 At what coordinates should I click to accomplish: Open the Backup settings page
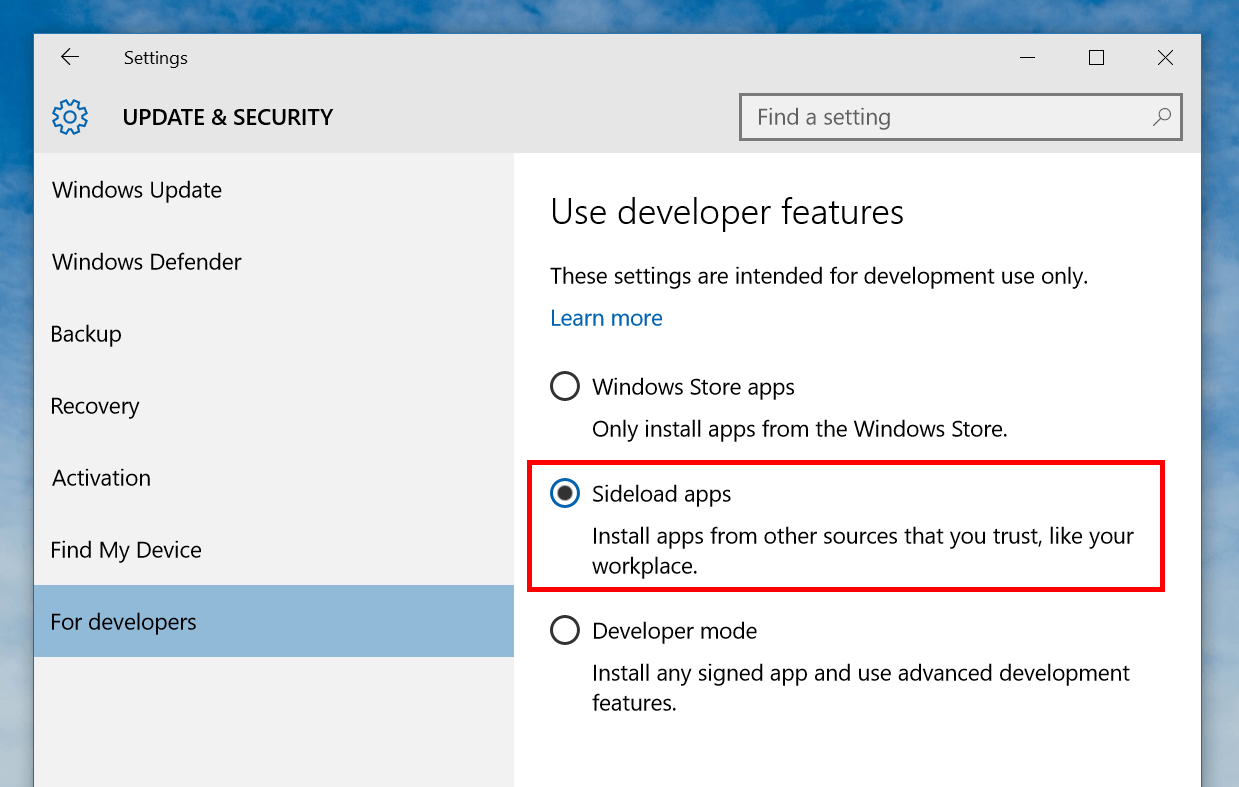point(274,334)
